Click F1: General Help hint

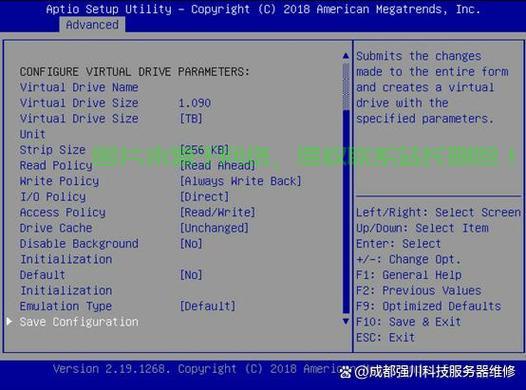[x=409, y=275]
